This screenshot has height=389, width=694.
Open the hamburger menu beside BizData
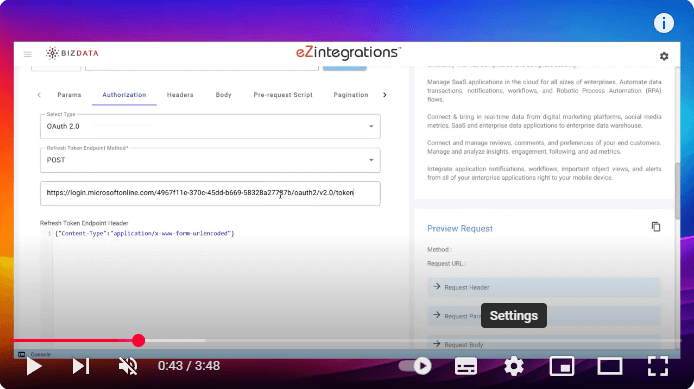27,54
